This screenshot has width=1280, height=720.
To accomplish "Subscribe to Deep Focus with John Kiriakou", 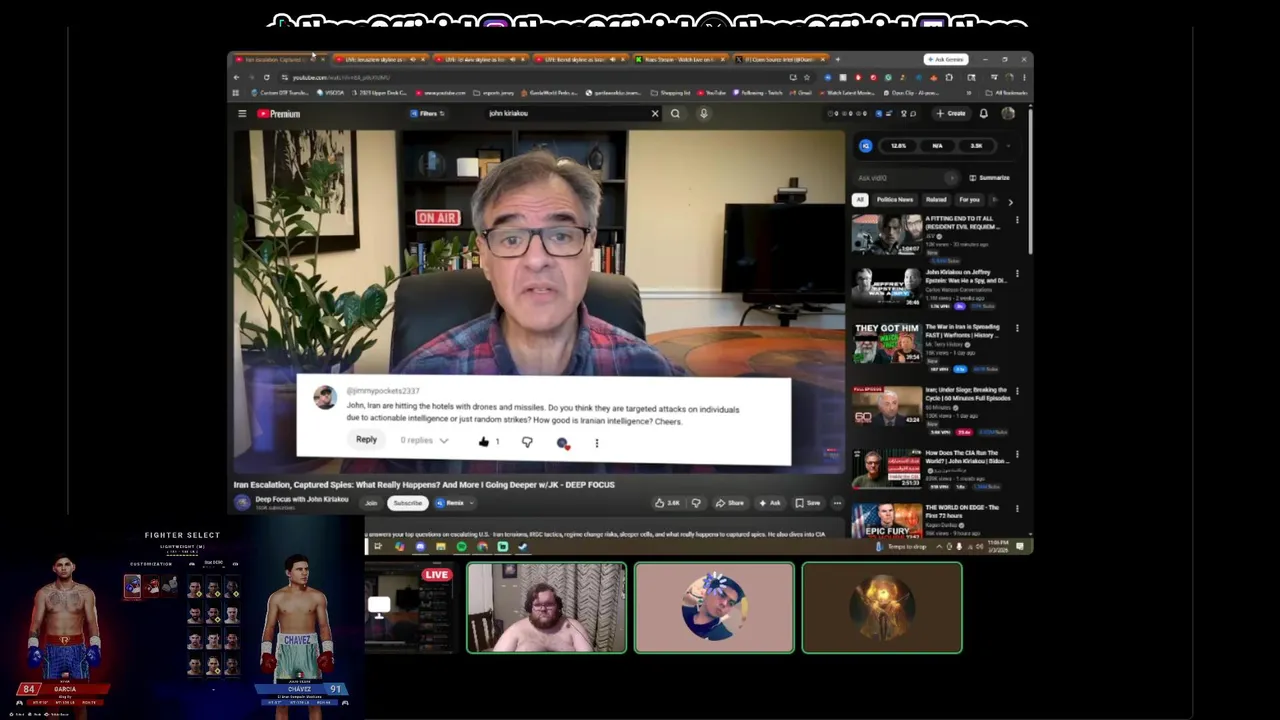I will click(x=407, y=503).
